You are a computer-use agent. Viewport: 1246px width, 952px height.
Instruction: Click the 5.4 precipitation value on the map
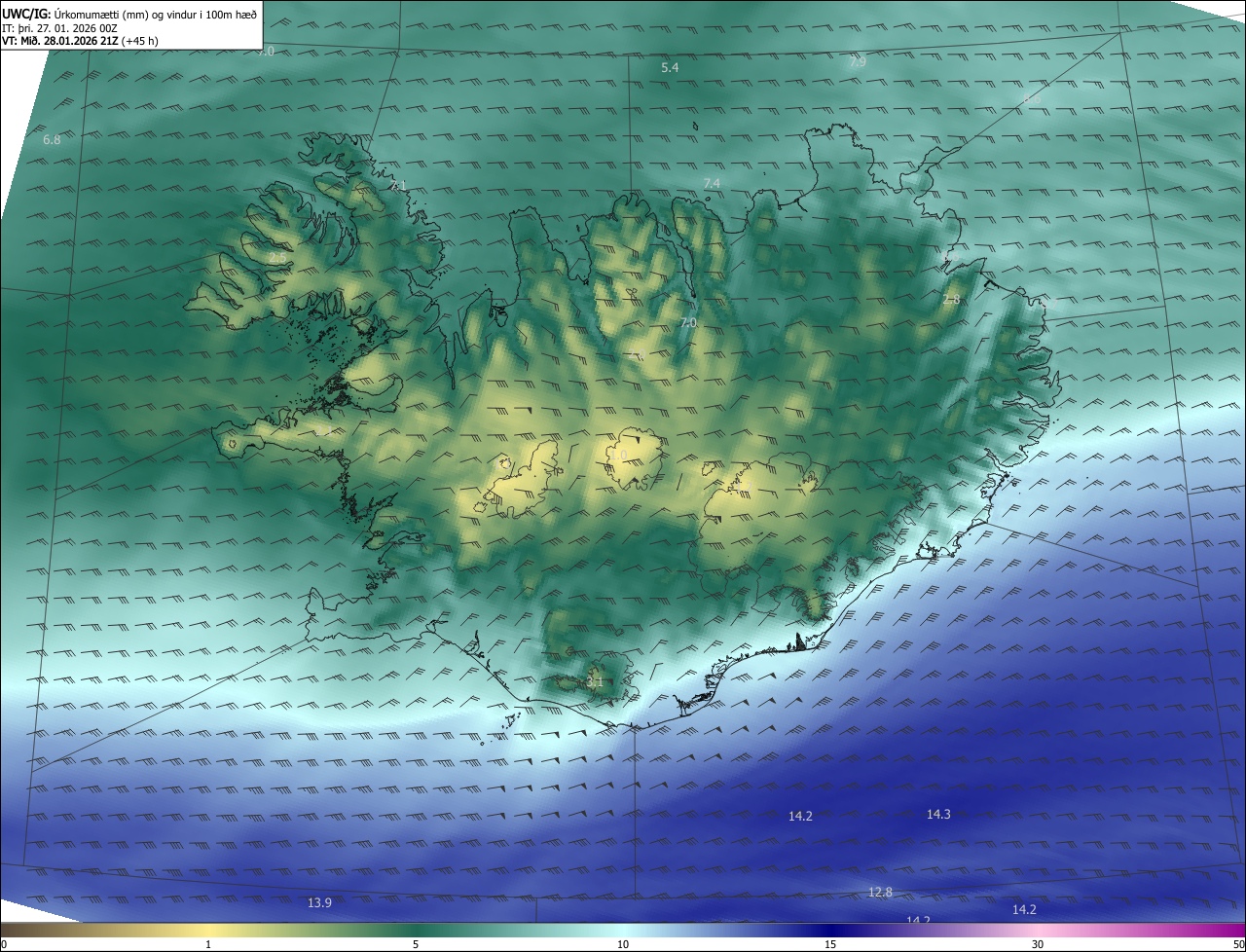coord(670,67)
